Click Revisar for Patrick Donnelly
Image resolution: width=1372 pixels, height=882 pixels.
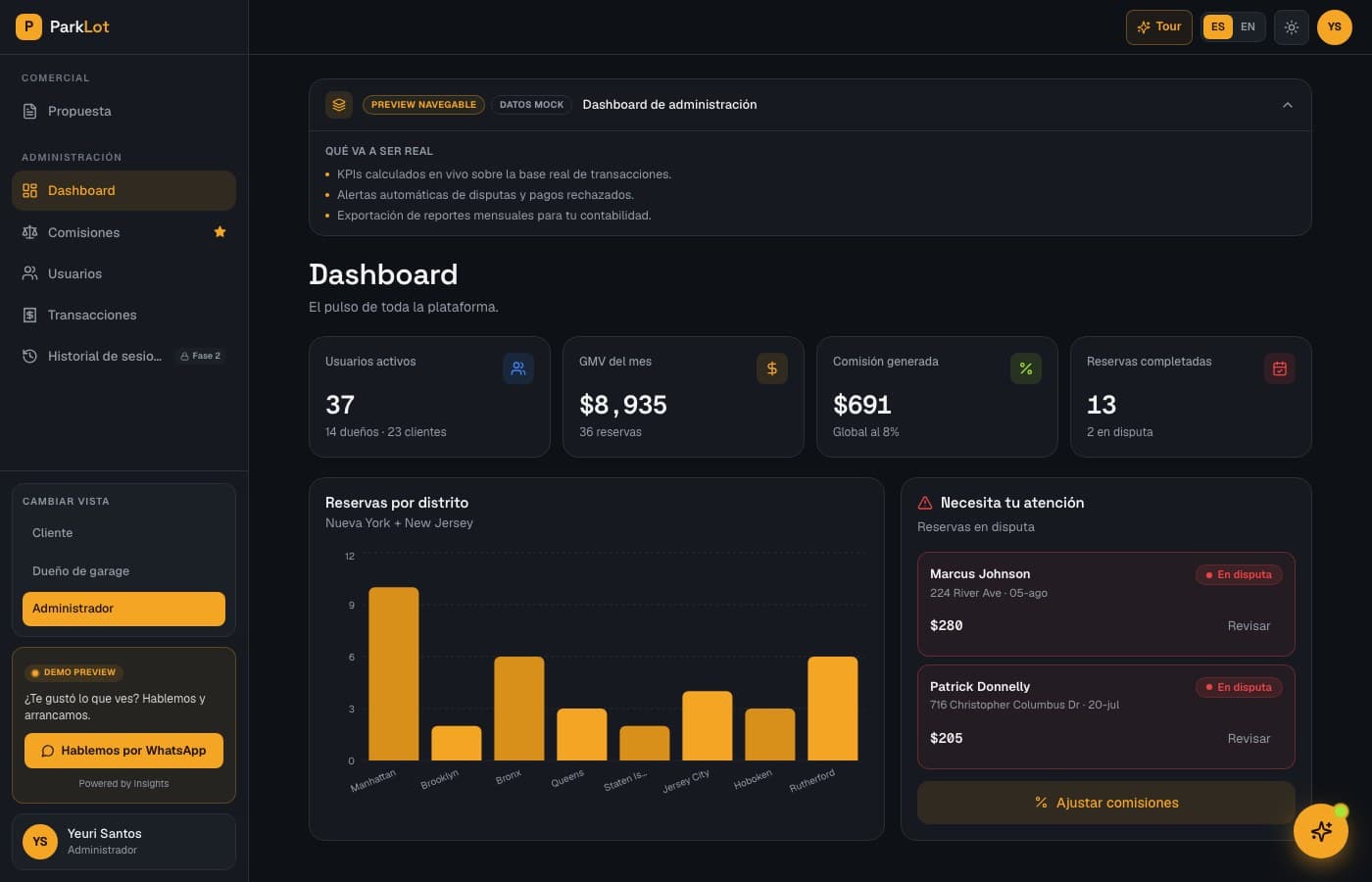[1249, 739]
